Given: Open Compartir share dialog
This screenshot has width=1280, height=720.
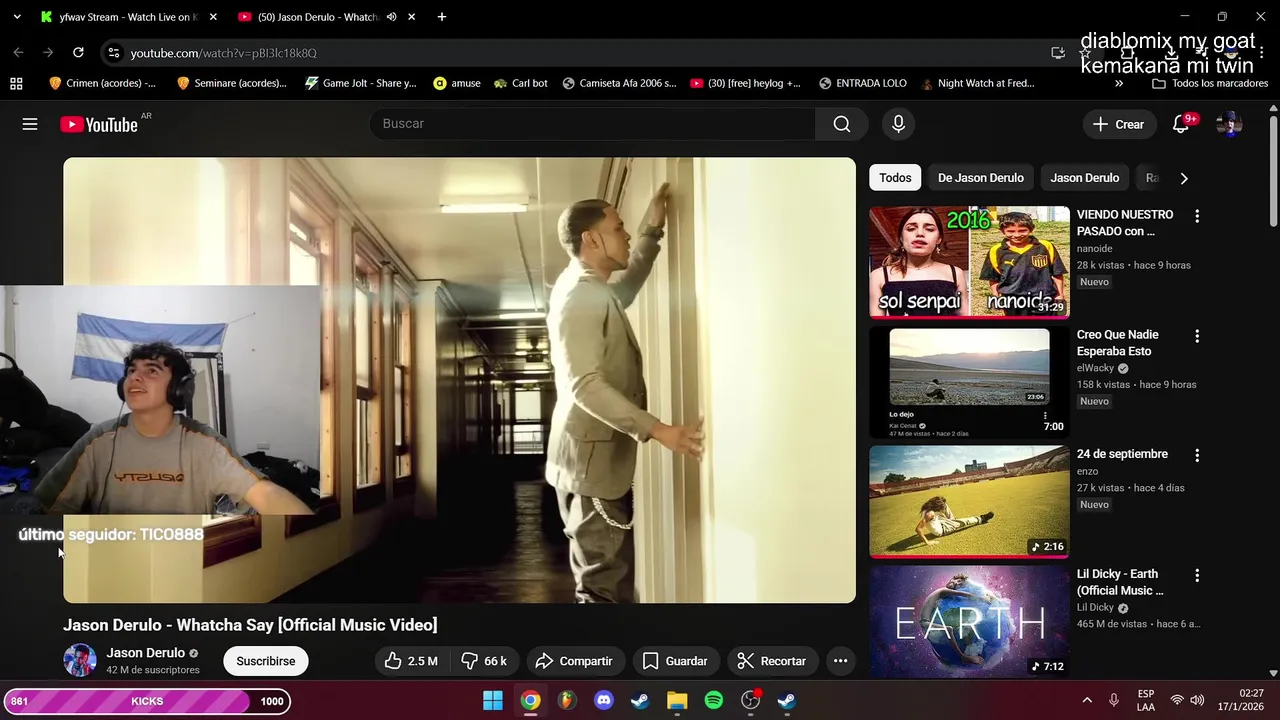Looking at the screenshot, I should point(574,661).
